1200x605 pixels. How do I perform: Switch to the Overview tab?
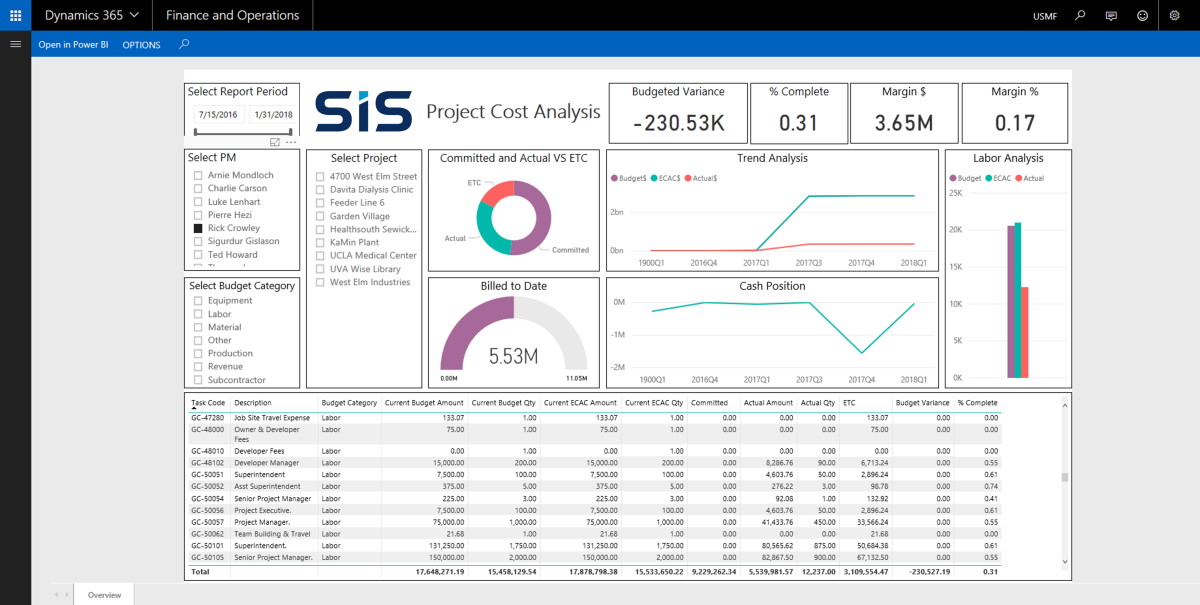(x=104, y=595)
